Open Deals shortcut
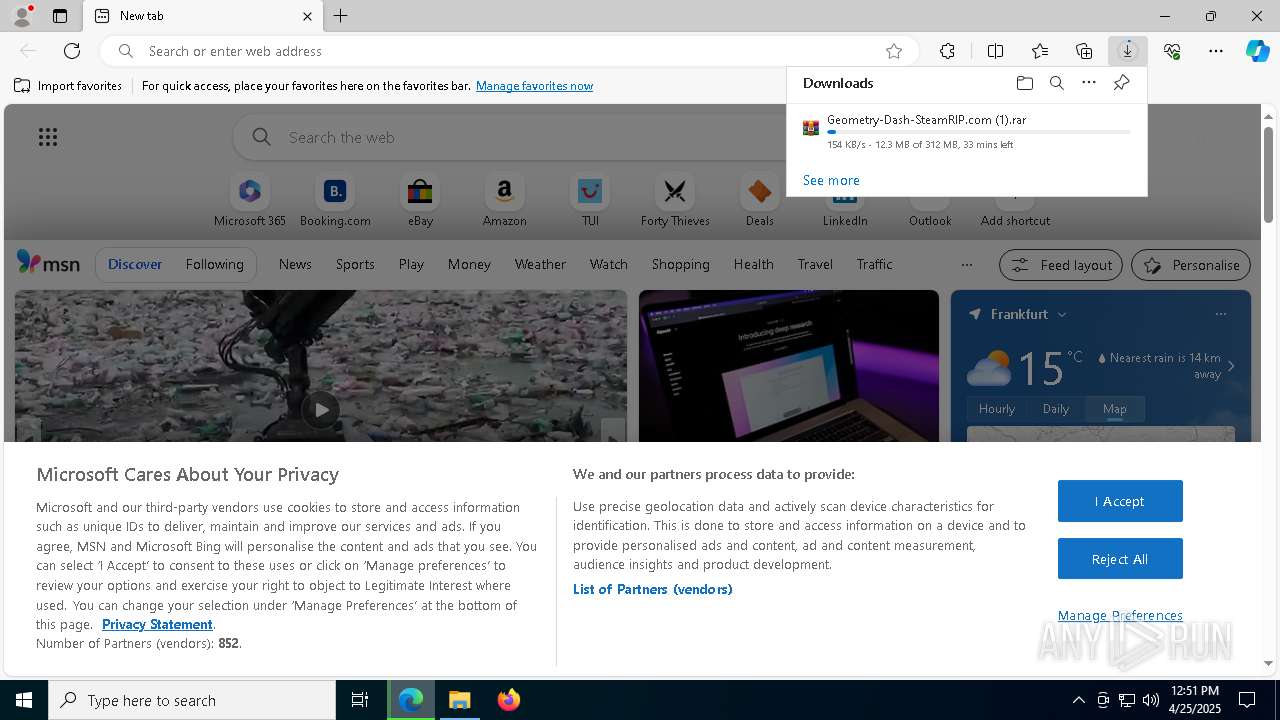Image resolution: width=1280 pixels, height=720 pixels. (x=760, y=201)
